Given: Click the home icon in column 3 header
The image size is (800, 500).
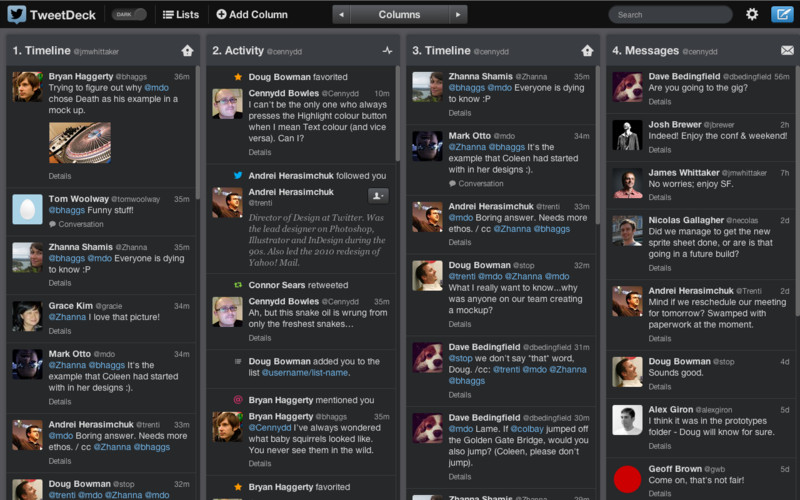Looking at the screenshot, I should point(587,51).
